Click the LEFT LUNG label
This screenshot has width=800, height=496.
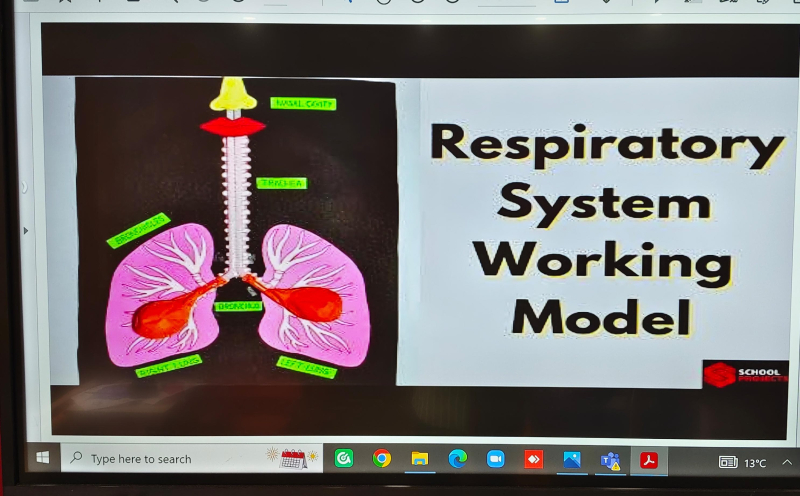coord(307,367)
